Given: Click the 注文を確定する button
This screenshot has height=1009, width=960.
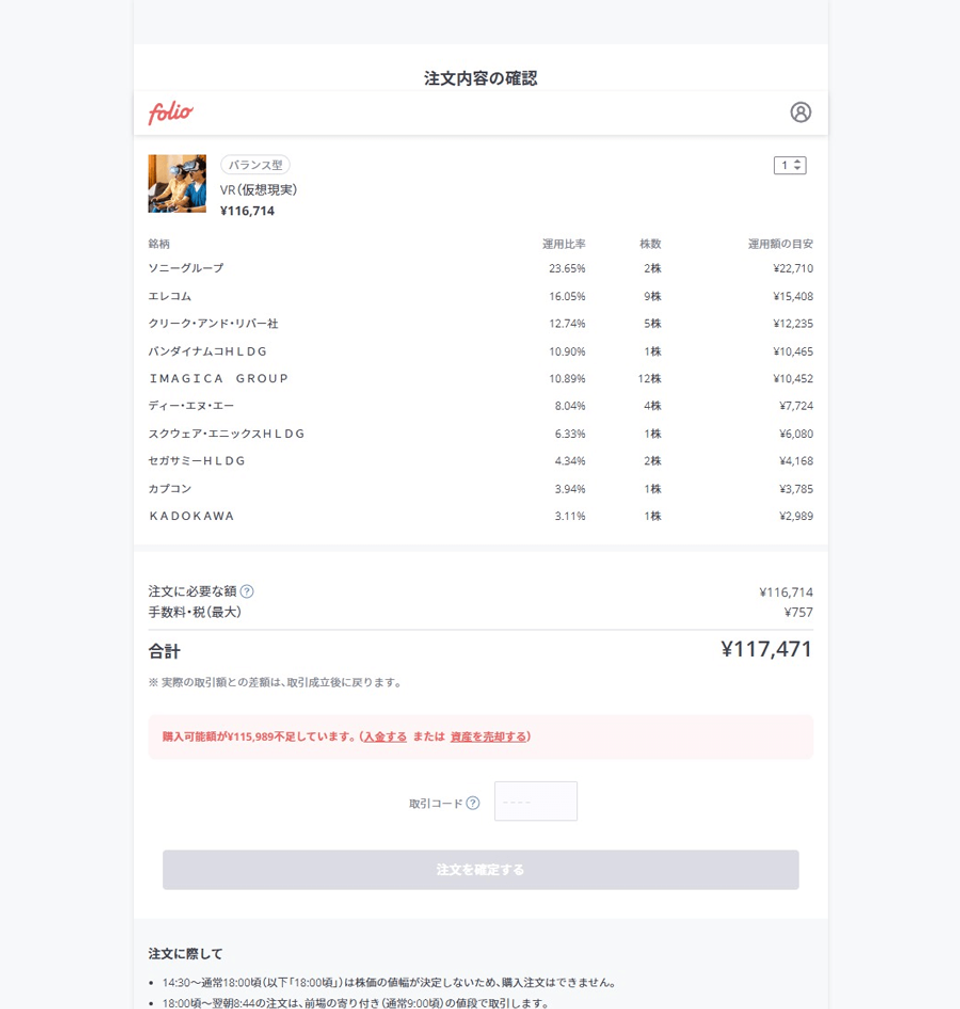Looking at the screenshot, I should [x=481, y=870].
